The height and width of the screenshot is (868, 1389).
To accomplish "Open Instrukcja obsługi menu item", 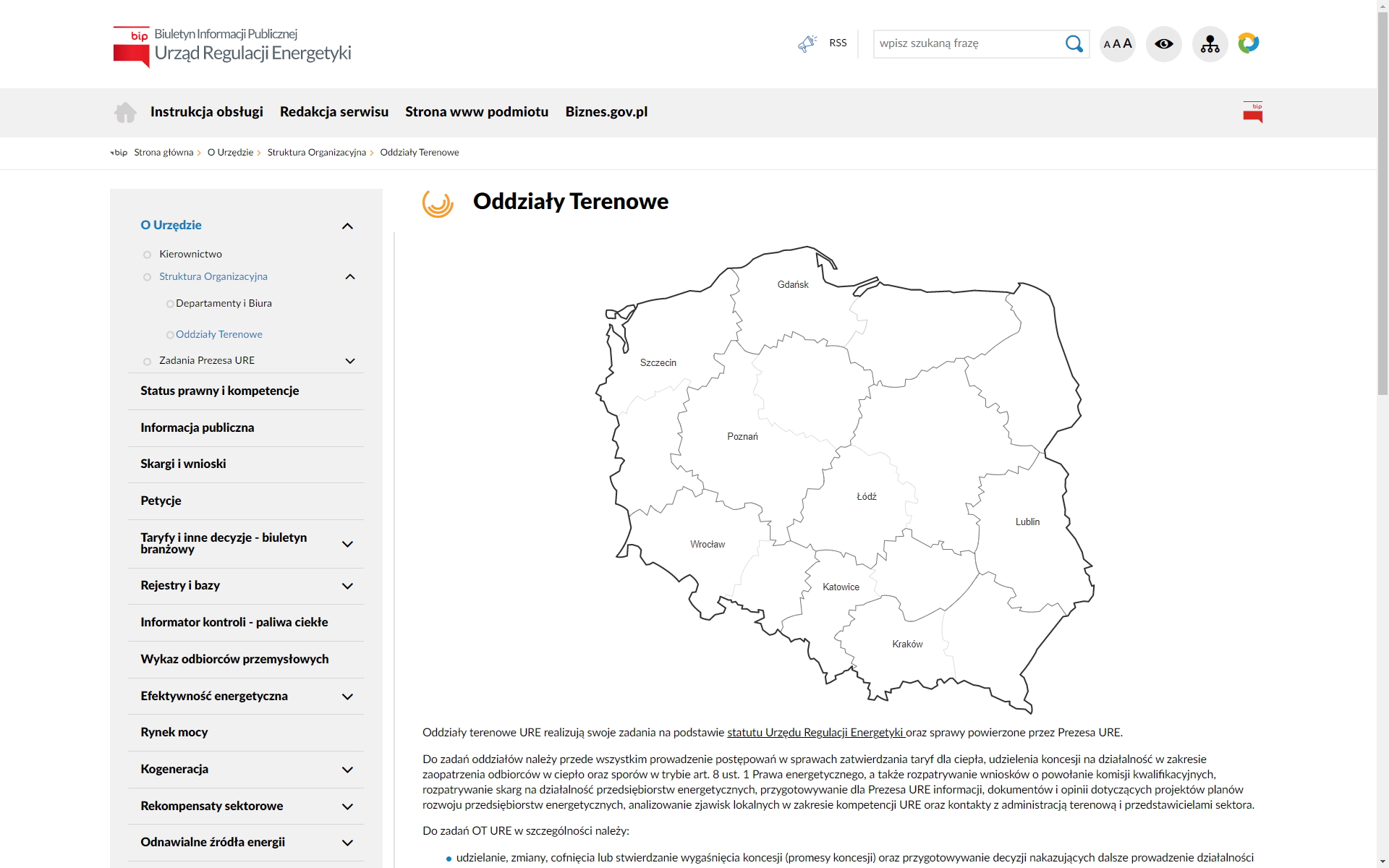I will [206, 112].
